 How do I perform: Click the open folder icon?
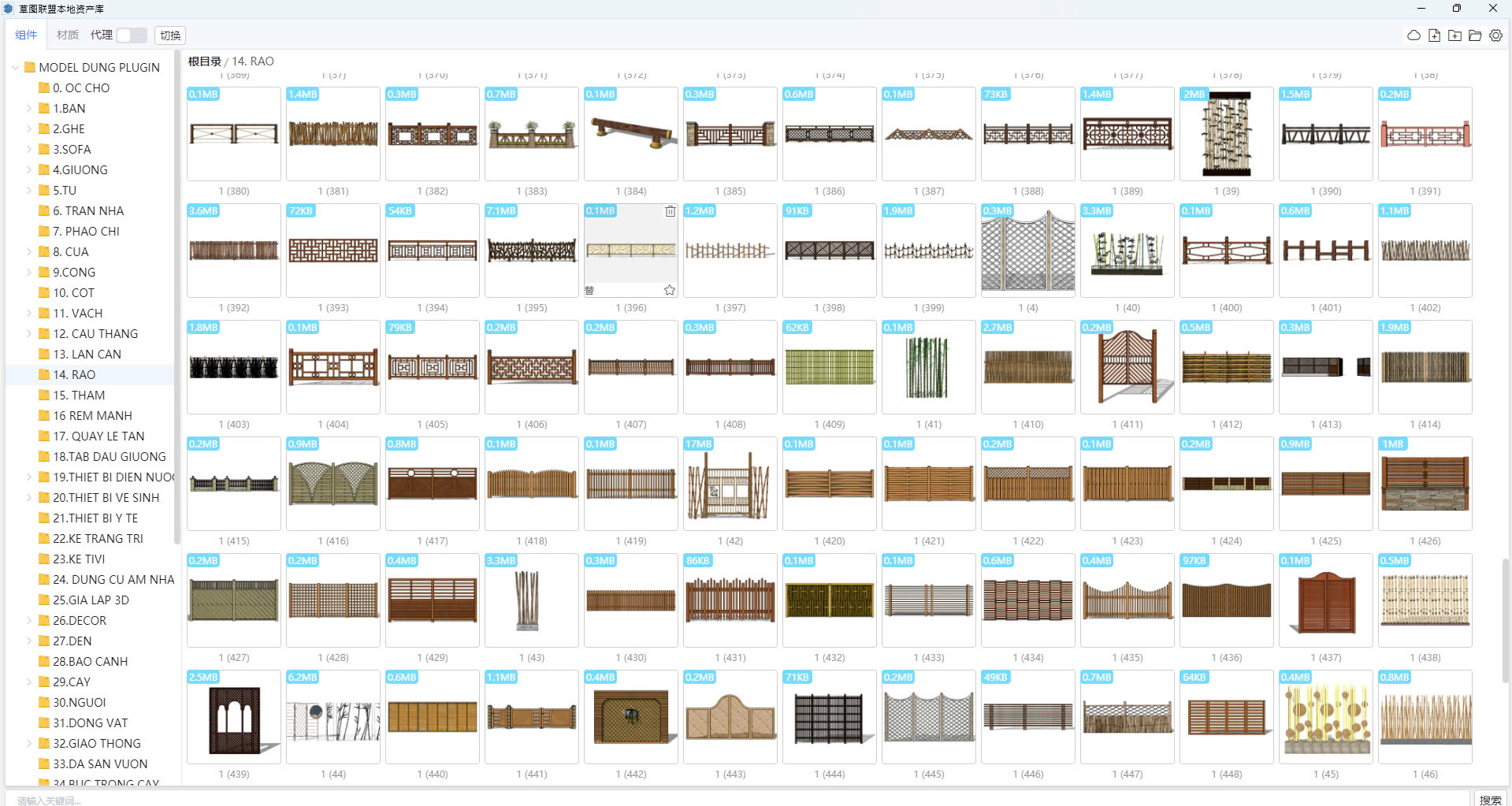pyautogui.click(x=1475, y=35)
